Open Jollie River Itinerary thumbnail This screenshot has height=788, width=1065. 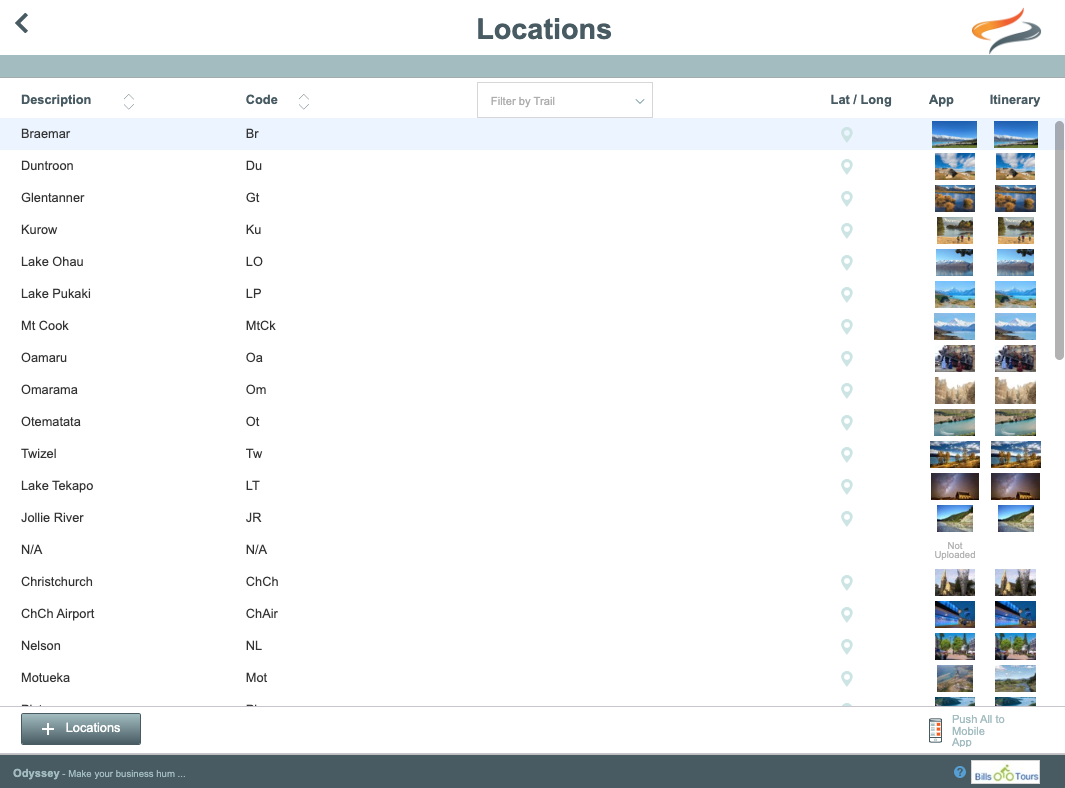tap(1015, 518)
